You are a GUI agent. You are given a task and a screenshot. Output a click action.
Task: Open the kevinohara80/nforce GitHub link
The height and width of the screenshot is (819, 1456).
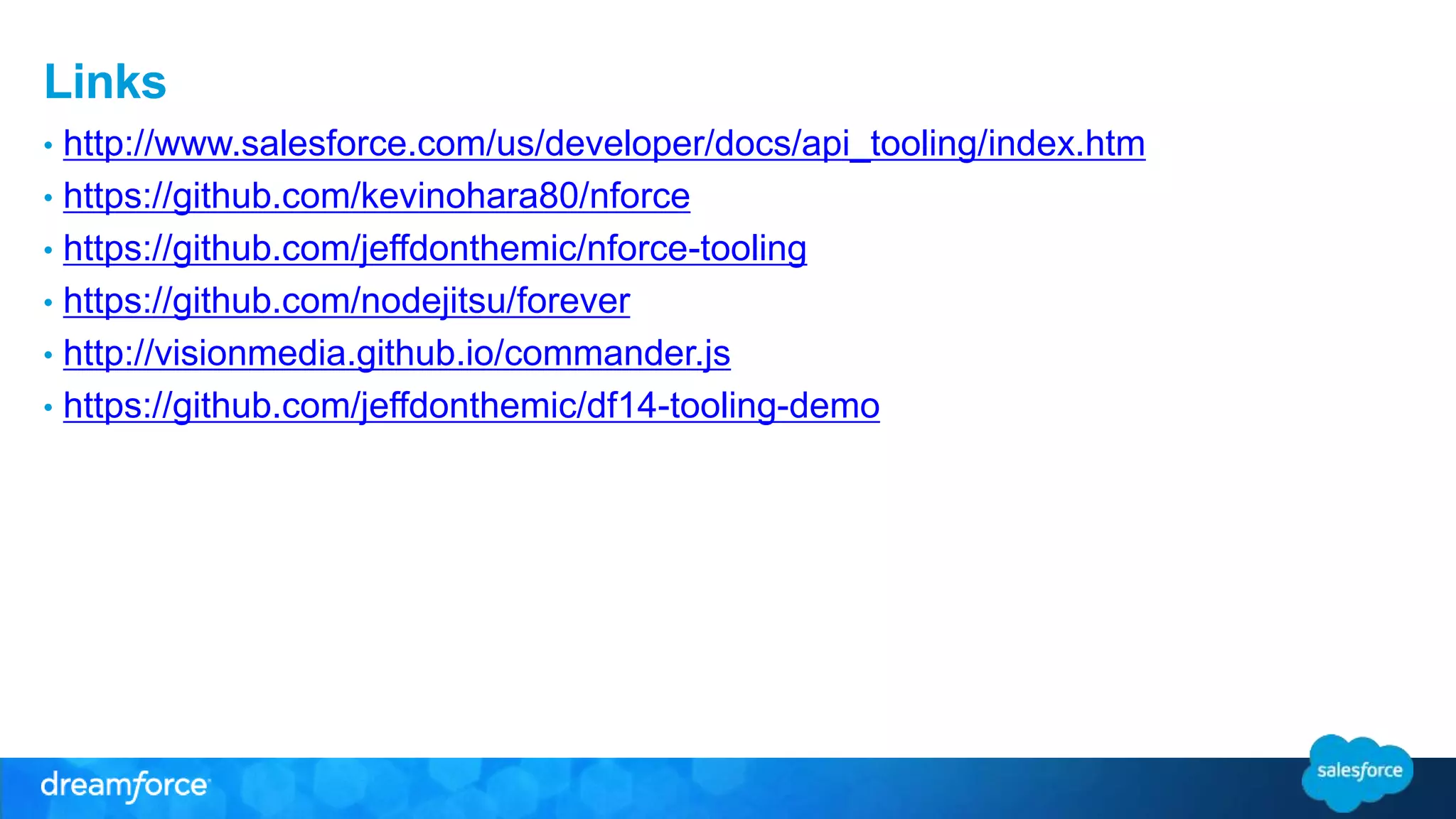coord(377,197)
